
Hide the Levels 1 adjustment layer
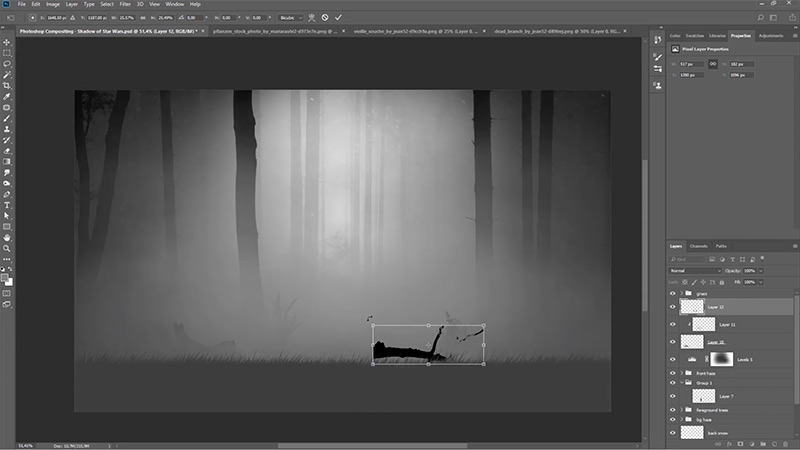point(672,359)
